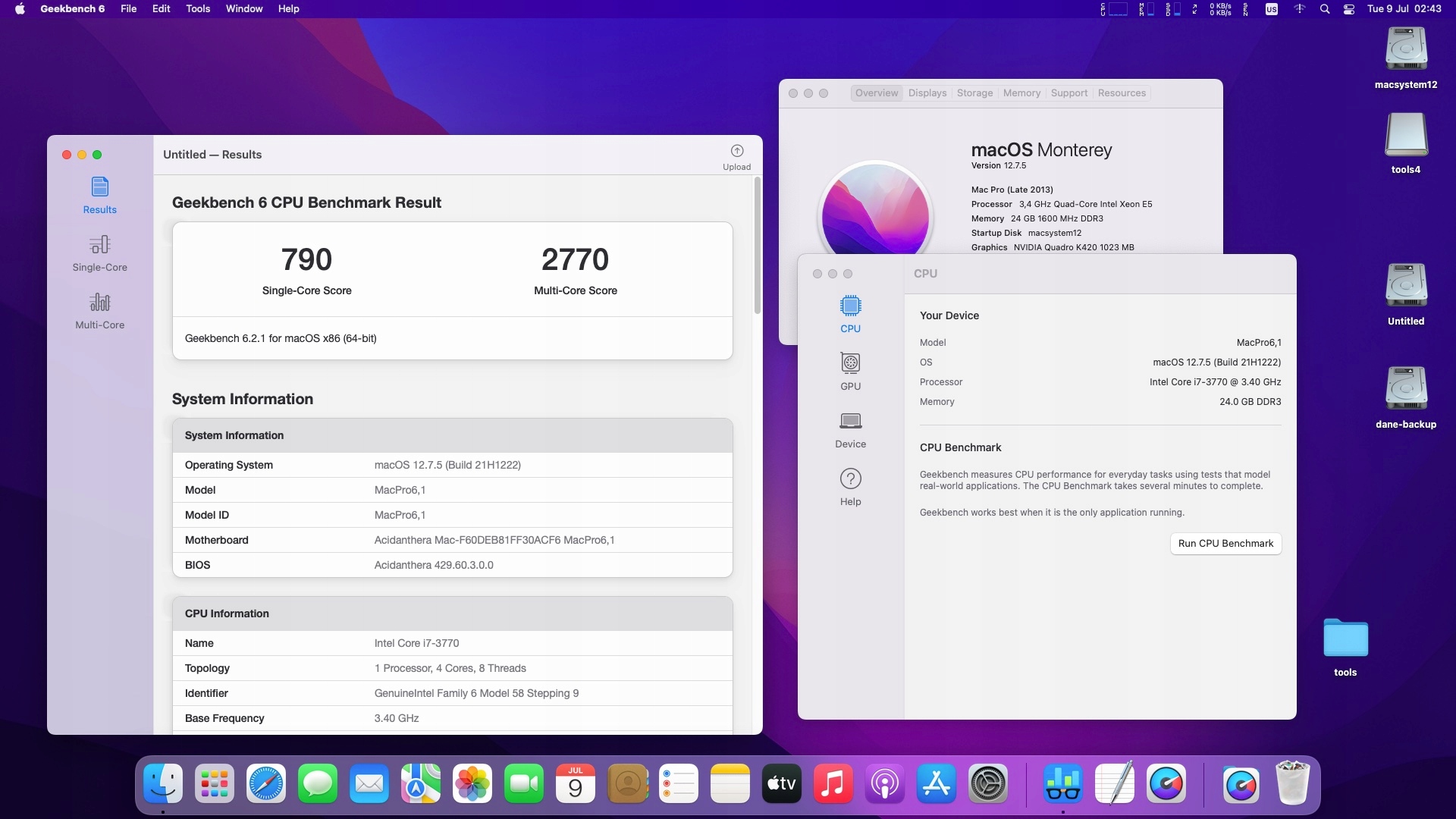Open Geekbench 6 application menu
Screen dimensions: 1456x819
[73, 9]
